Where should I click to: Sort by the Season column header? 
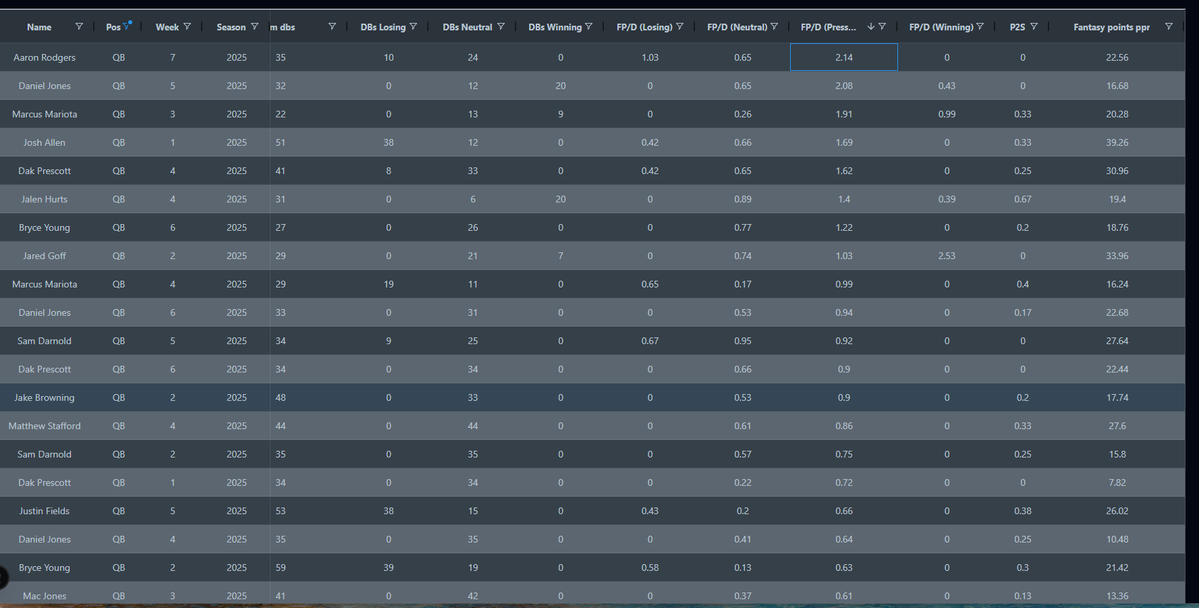(231, 28)
